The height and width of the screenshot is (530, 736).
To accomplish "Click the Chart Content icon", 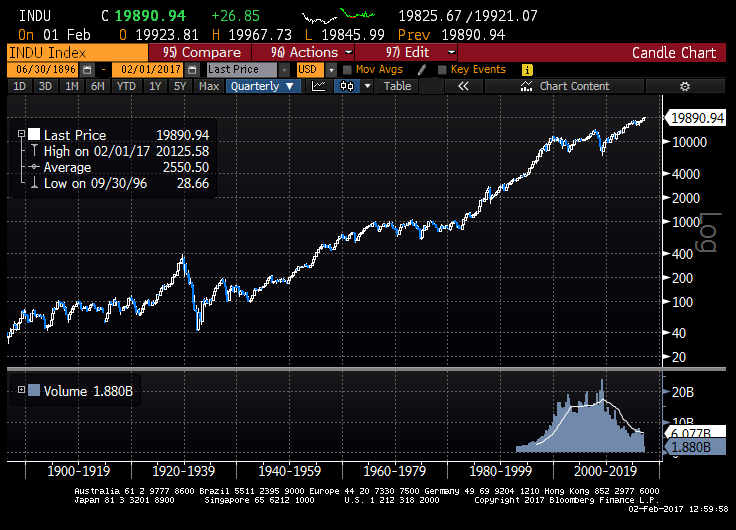I will (x=526, y=86).
